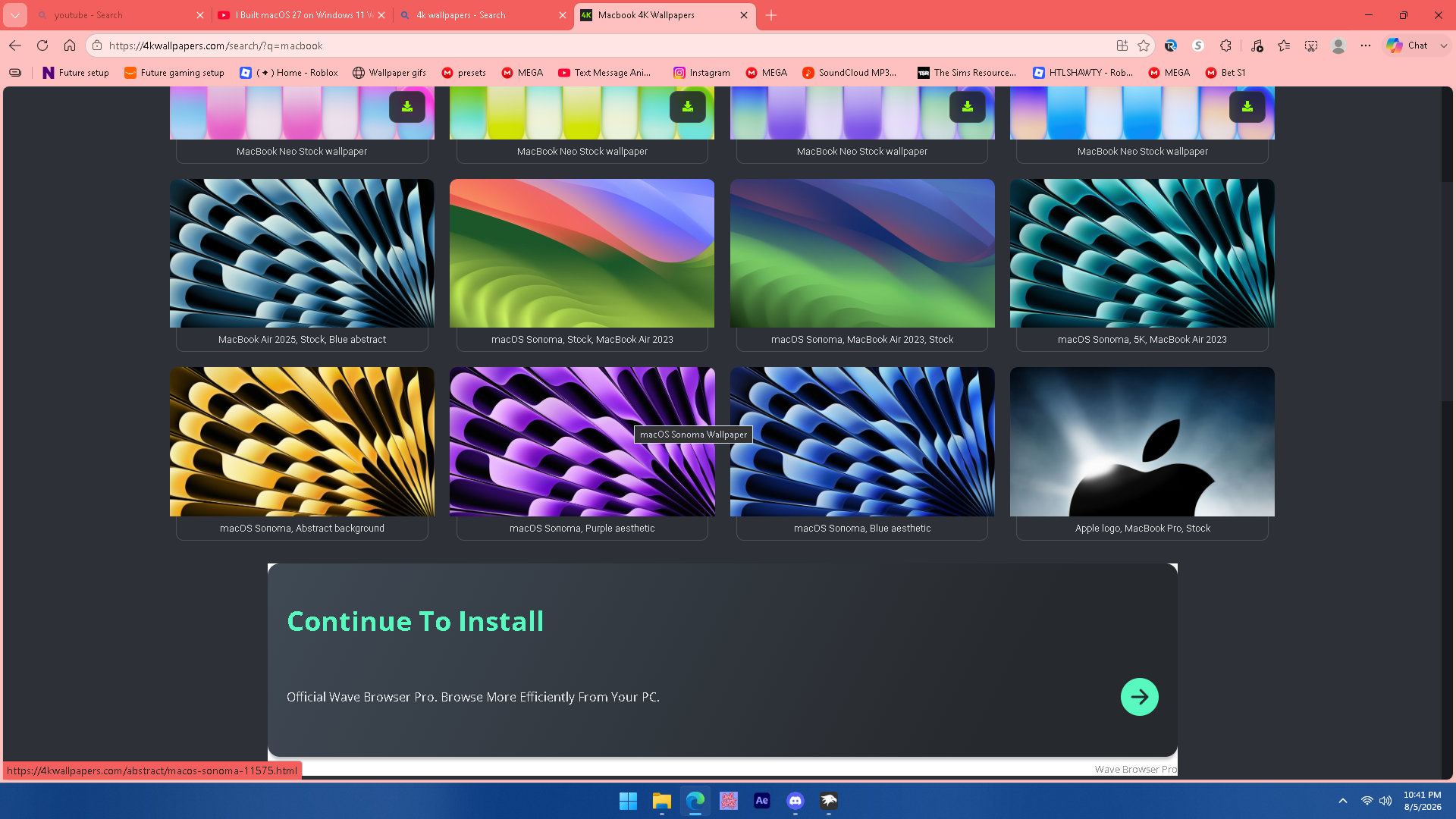Viewport: 1456px width, 819px height.
Task: Launch After Effects from the taskbar
Action: (762, 801)
